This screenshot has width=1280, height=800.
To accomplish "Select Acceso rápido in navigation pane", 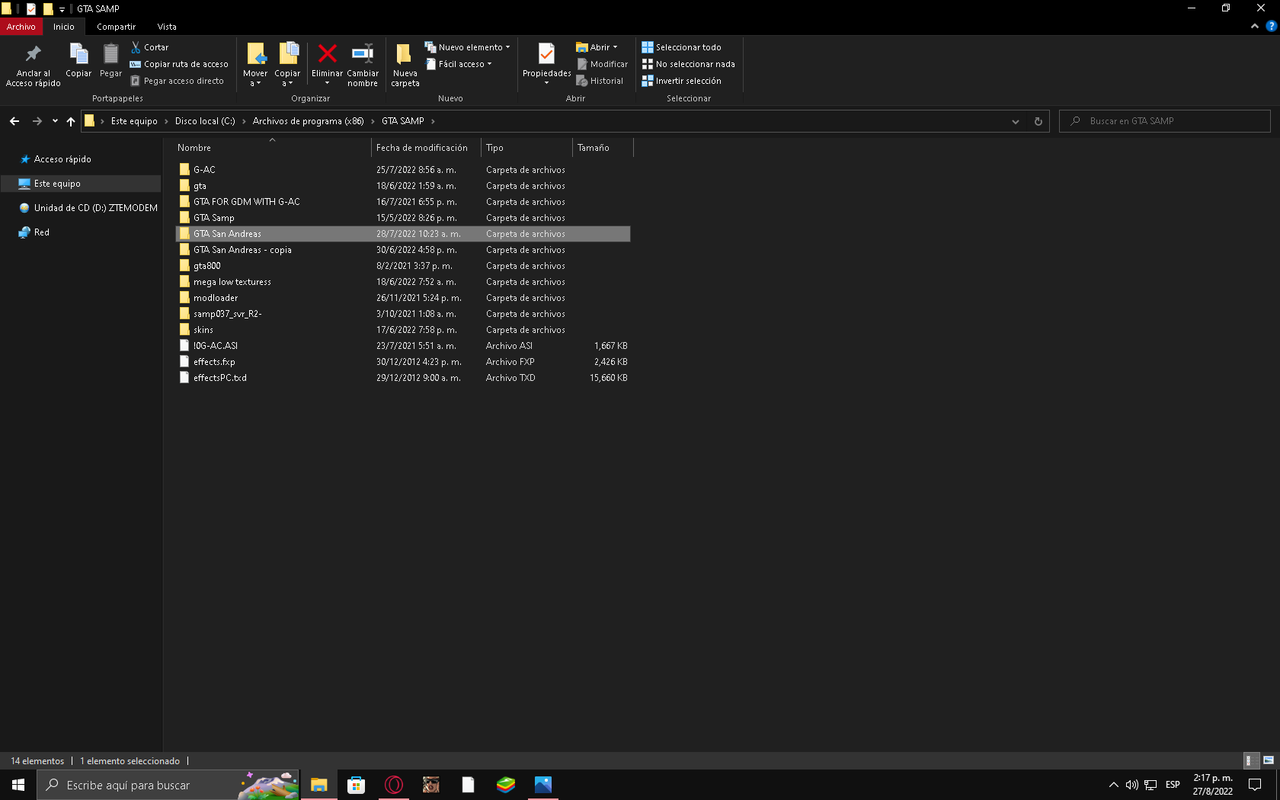I will tap(62, 159).
